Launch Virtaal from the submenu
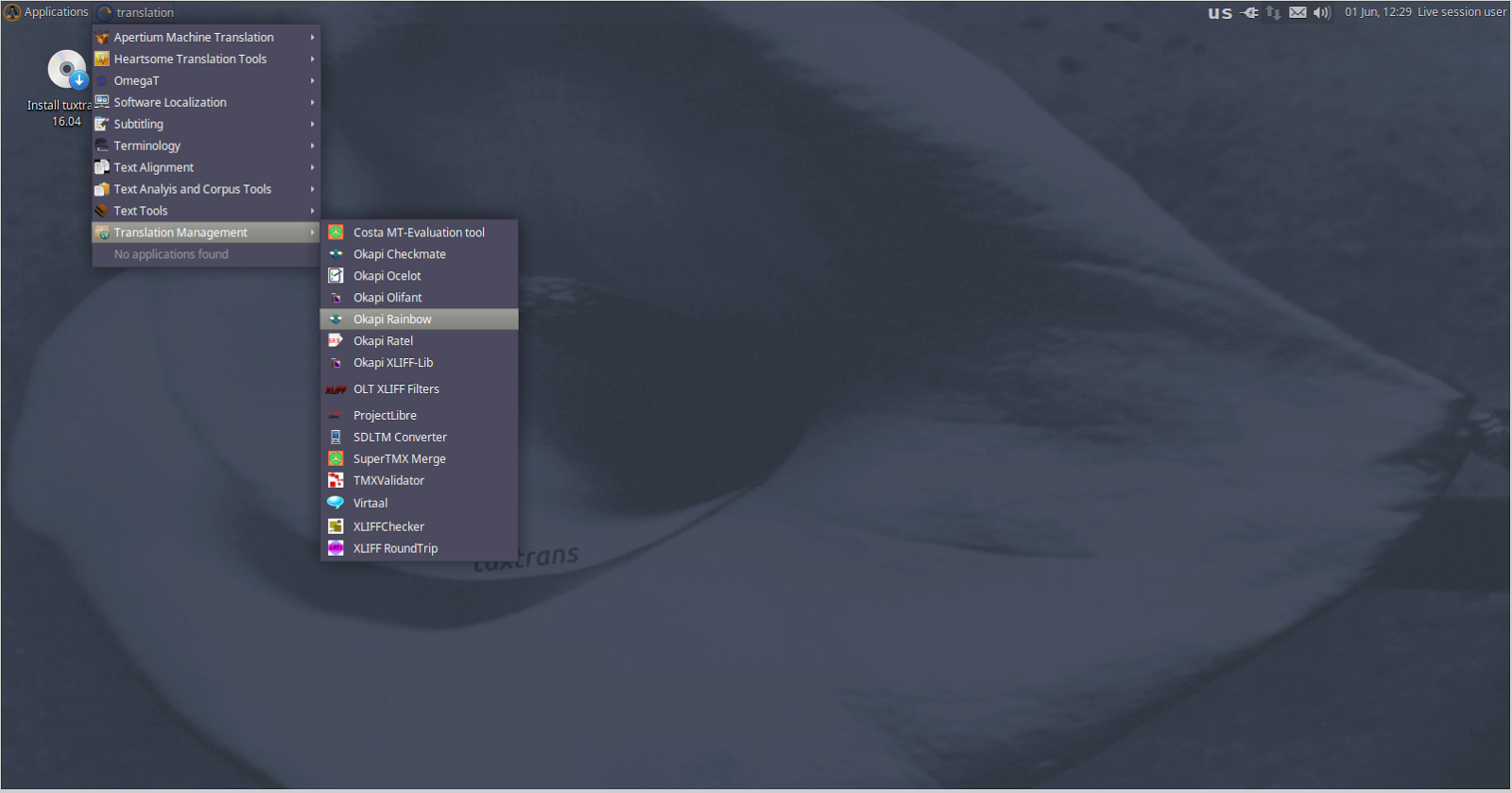The image size is (1512, 793). [x=420, y=503]
